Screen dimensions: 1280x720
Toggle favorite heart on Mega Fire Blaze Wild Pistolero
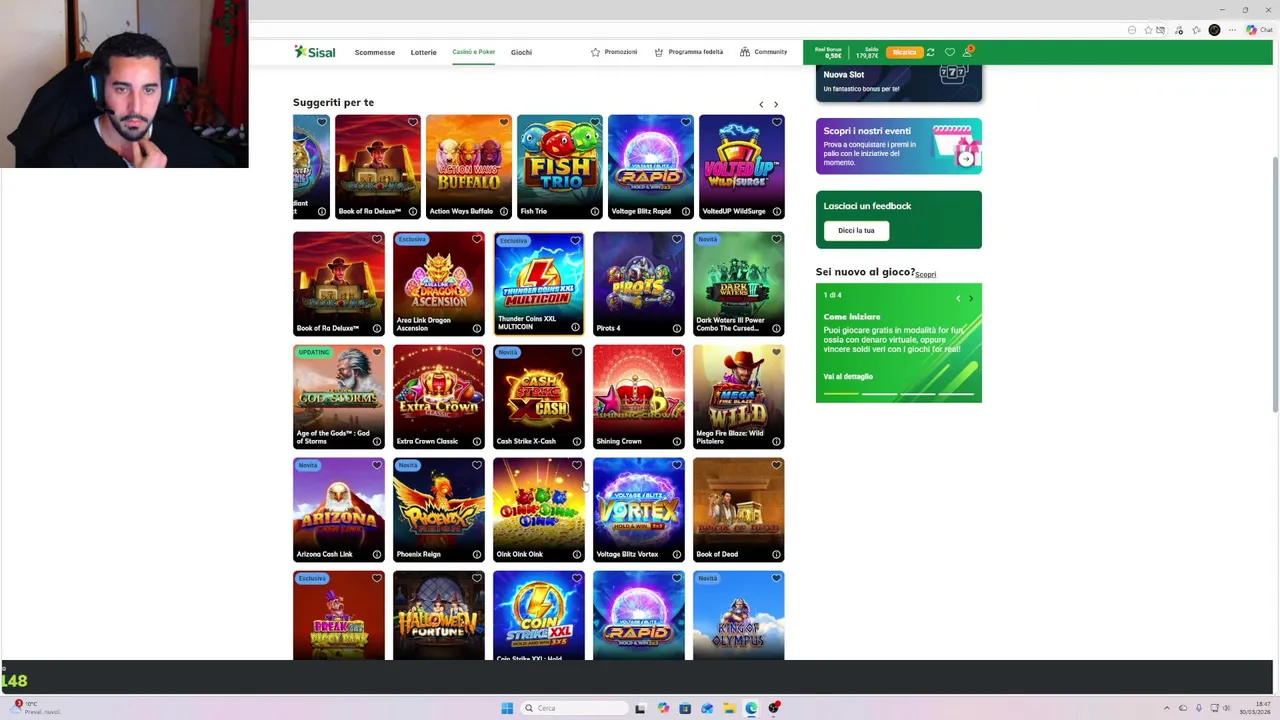776,352
